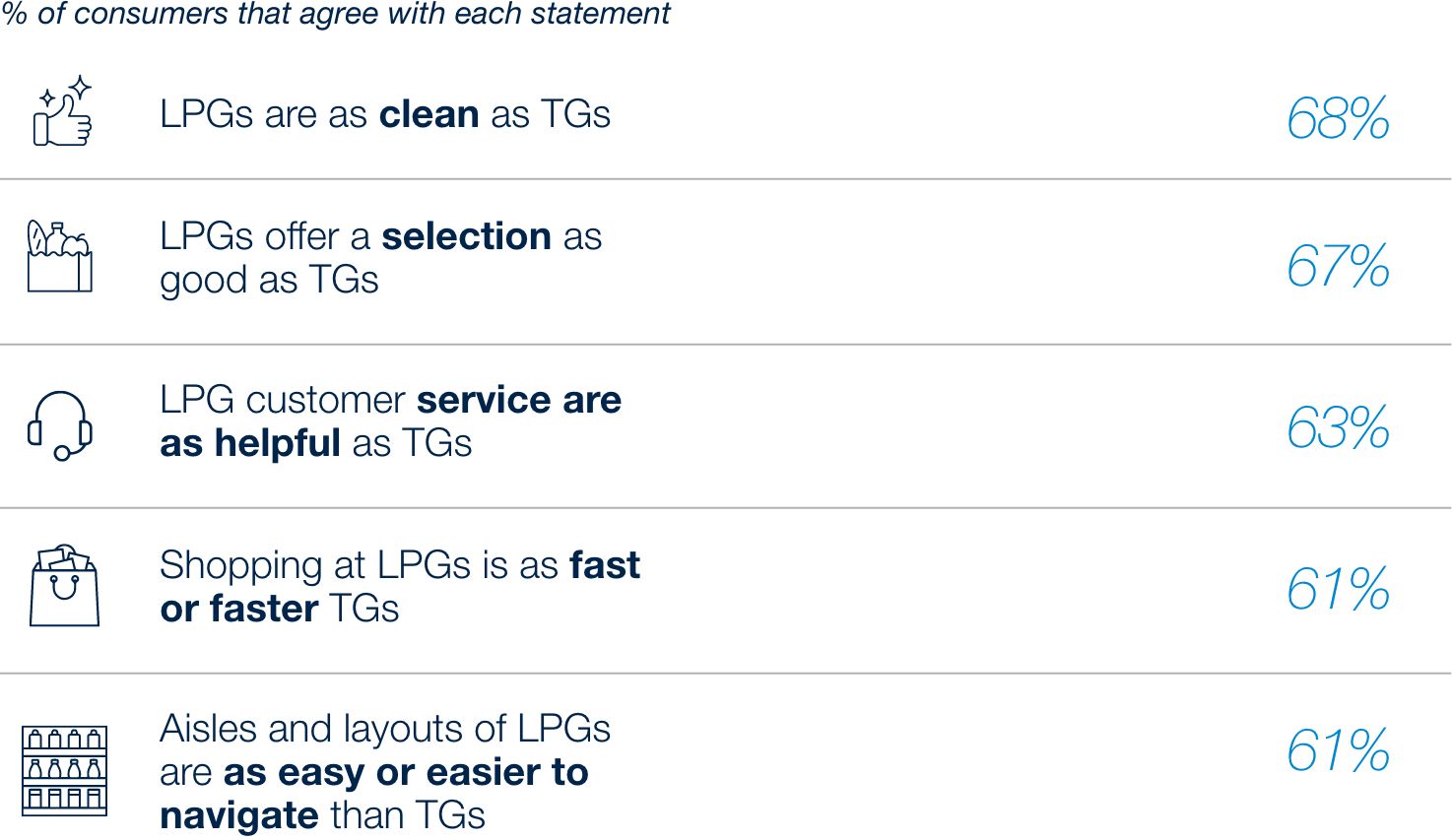1452x840 pixels.
Task: Click the divider above the aisles statement
Action: pyautogui.click(x=725, y=674)
